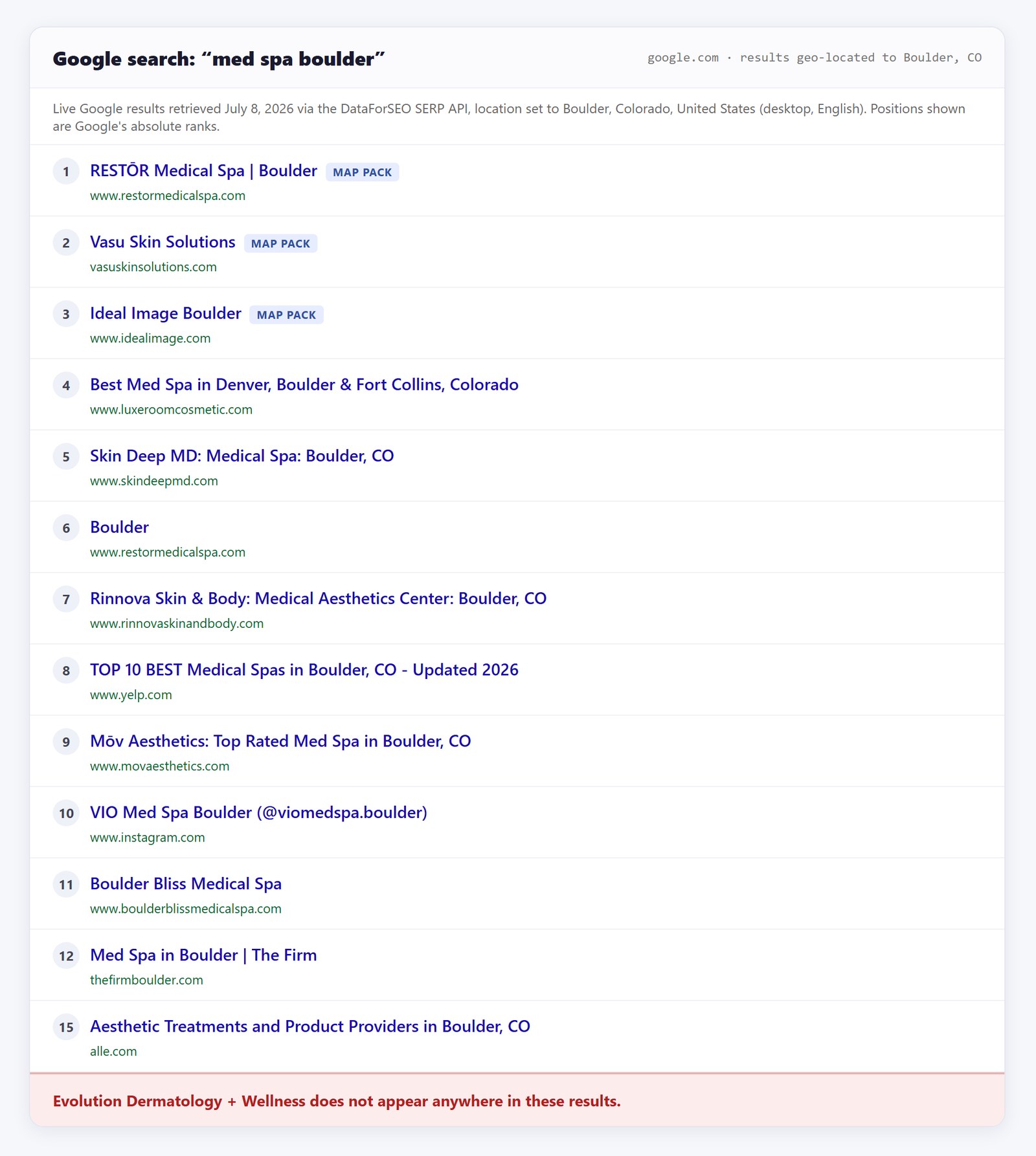Open Mōv Aesthetics Top Rated Med Spa link
The height and width of the screenshot is (1156, 1036).
pyautogui.click(x=280, y=740)
